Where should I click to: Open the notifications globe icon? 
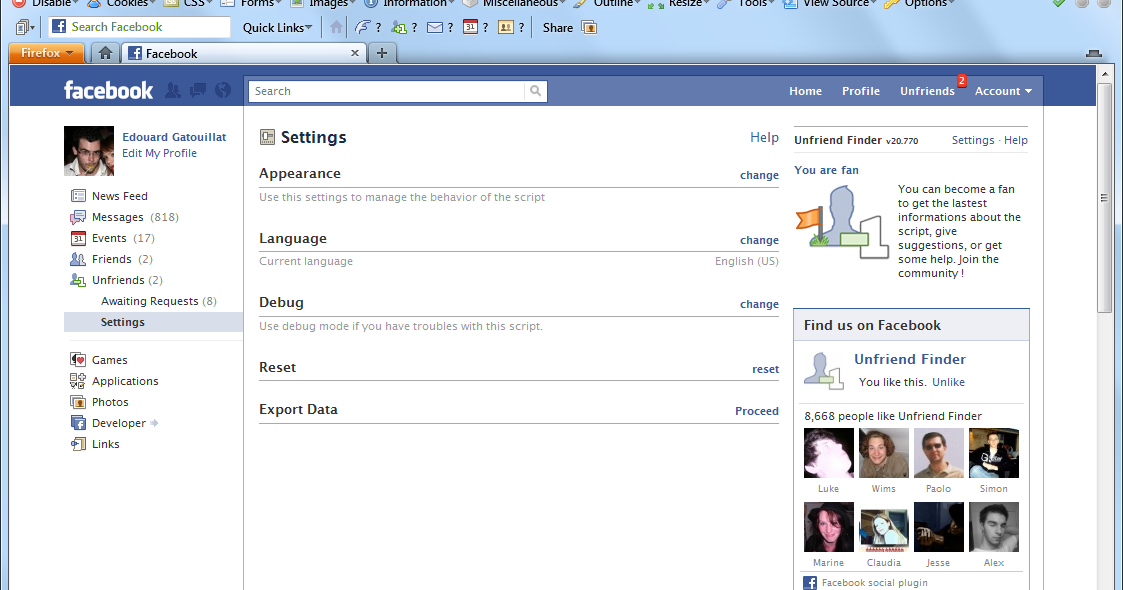pos(222,90)
